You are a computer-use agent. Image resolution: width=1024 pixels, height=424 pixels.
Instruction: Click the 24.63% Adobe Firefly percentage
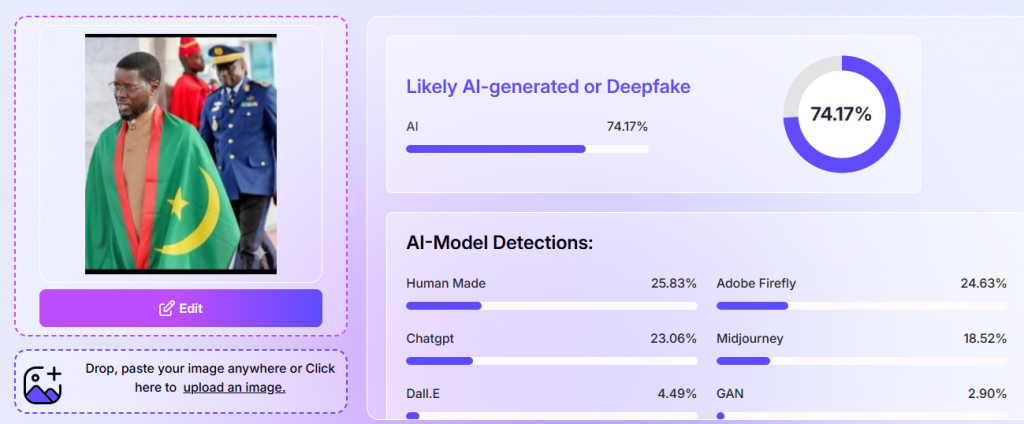pos(983,283)
